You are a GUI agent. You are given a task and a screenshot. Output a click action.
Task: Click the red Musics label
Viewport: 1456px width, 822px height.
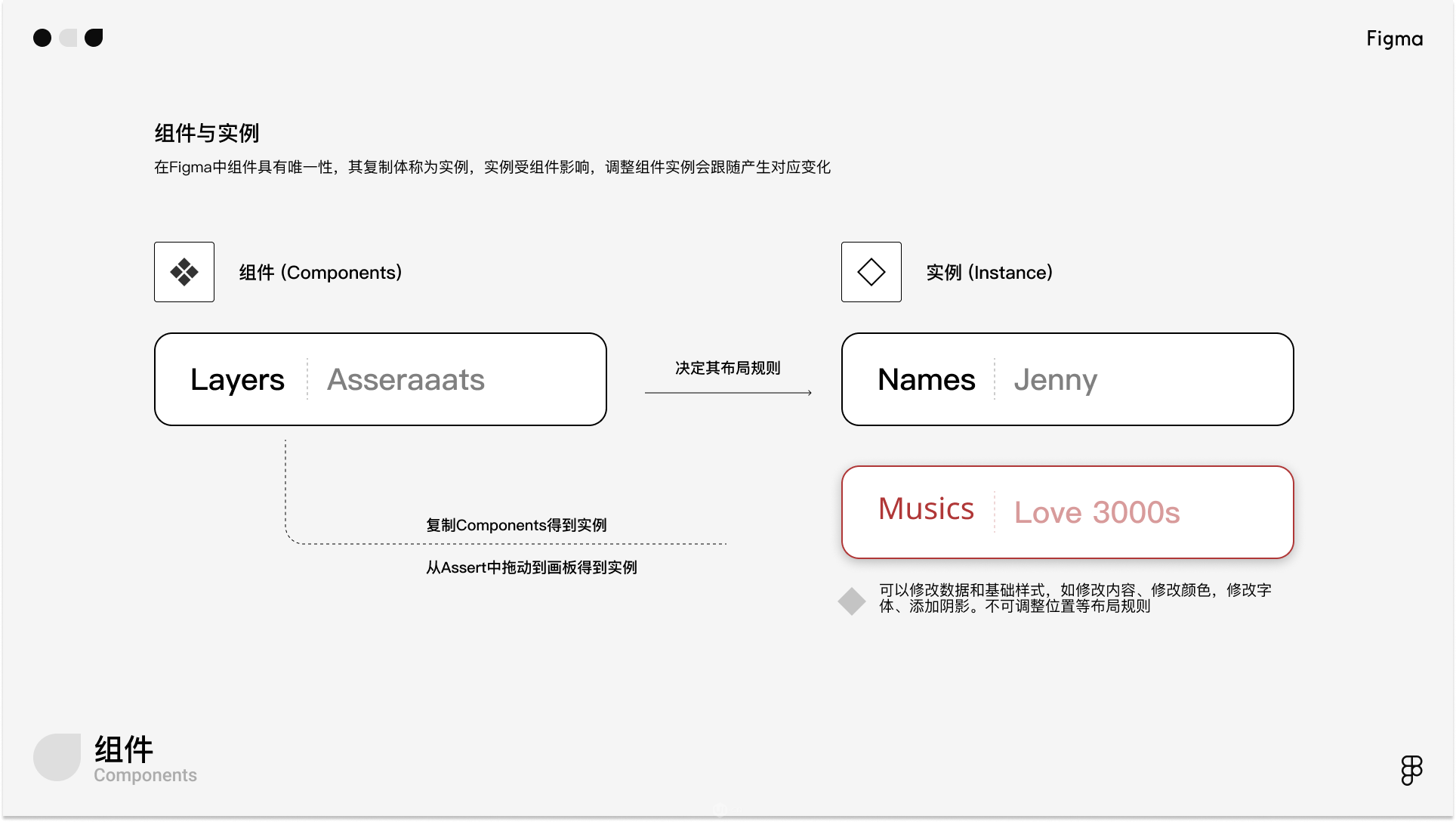(x=926, y=509)
